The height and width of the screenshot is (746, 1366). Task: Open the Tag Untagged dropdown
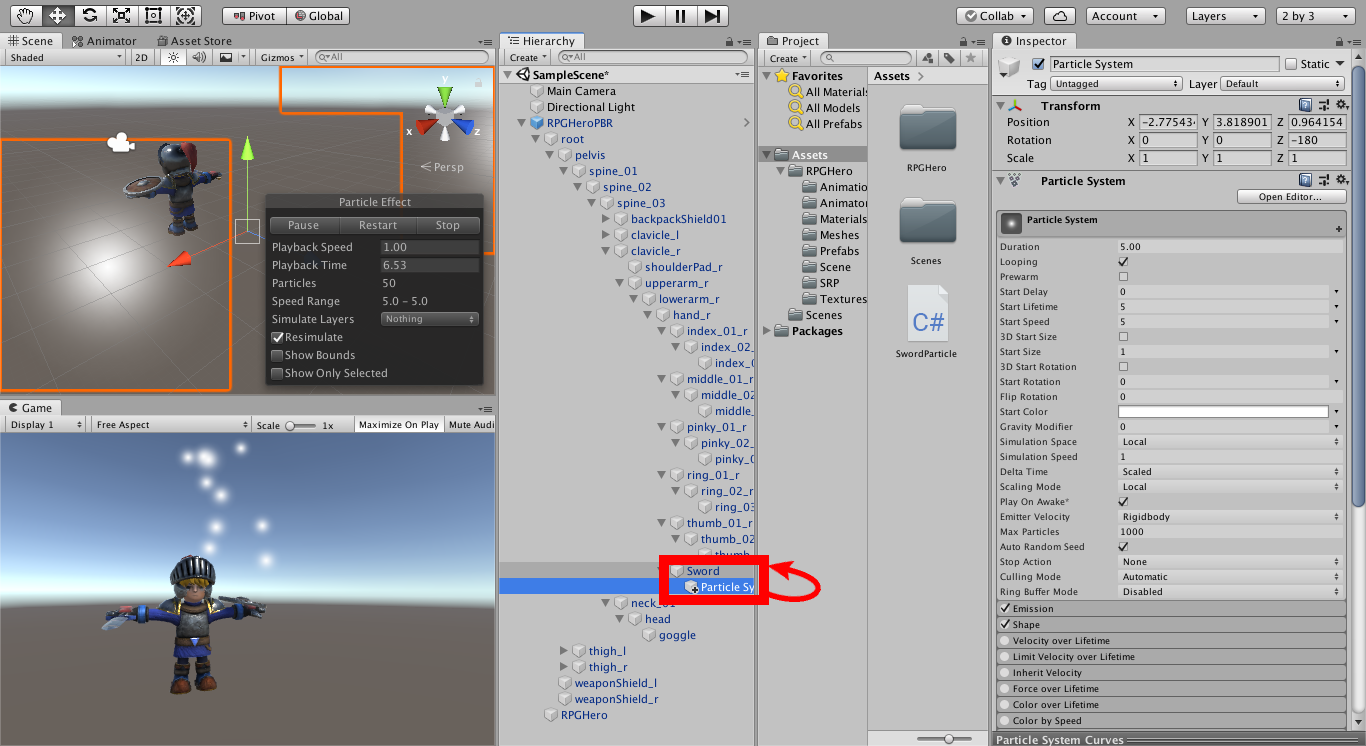coord(1117,84)
